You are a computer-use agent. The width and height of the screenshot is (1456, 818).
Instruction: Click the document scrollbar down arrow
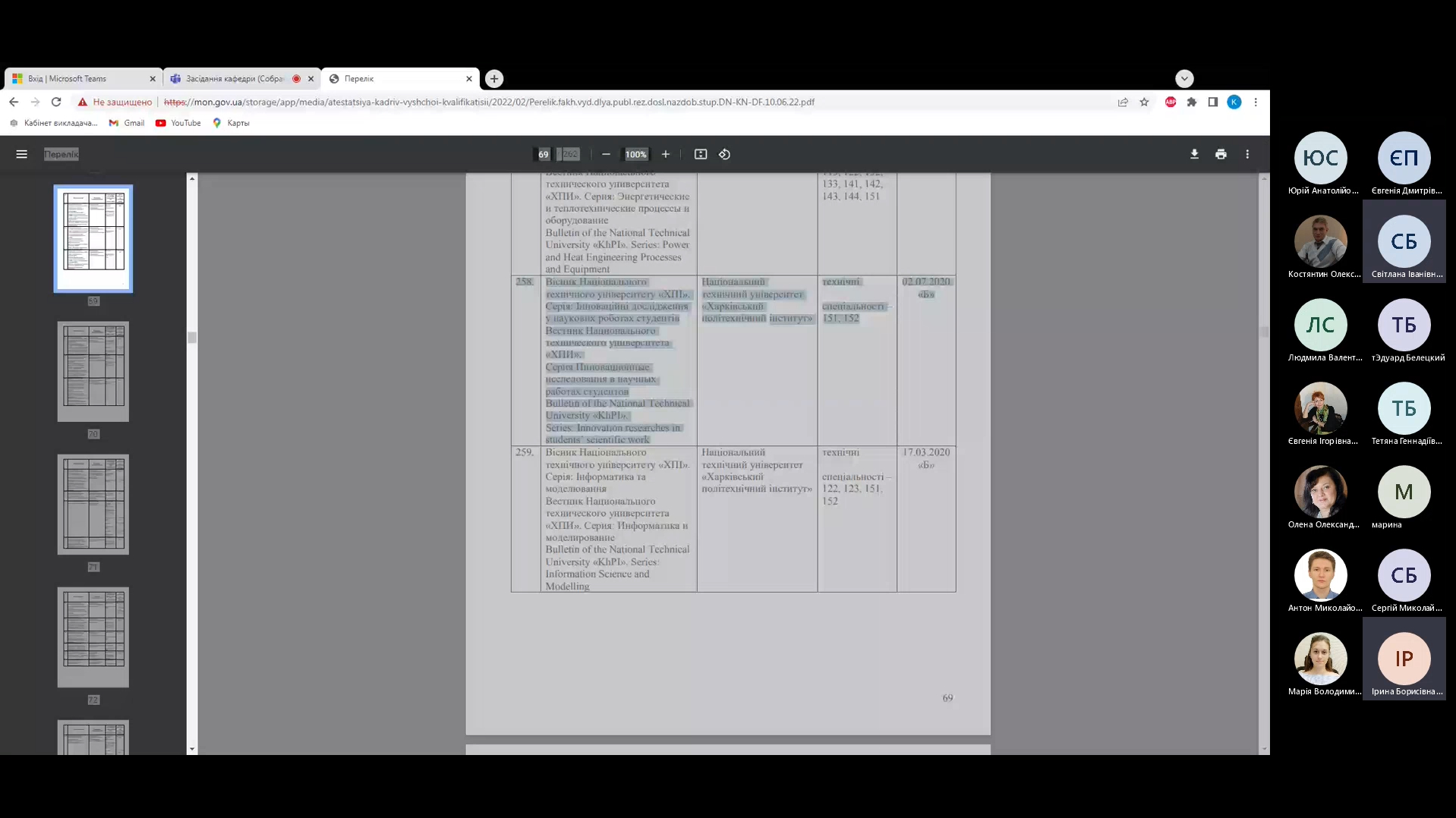pos(1264,749)
